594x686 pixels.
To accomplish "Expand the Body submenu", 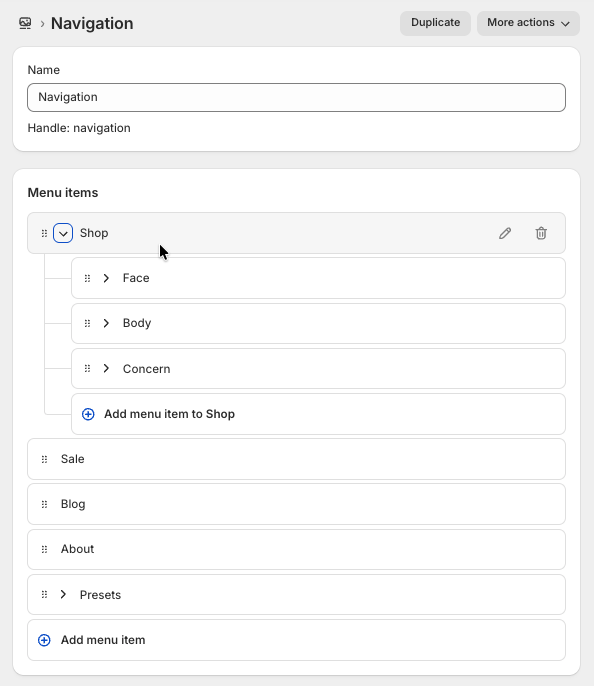I will click(x=106, y=323).
